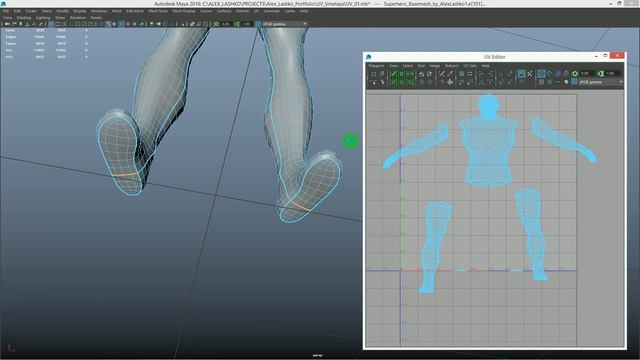Open the UV Editor Tool menu
The width and height of the screenshot is (640, 360).
(x=421, y=66)
